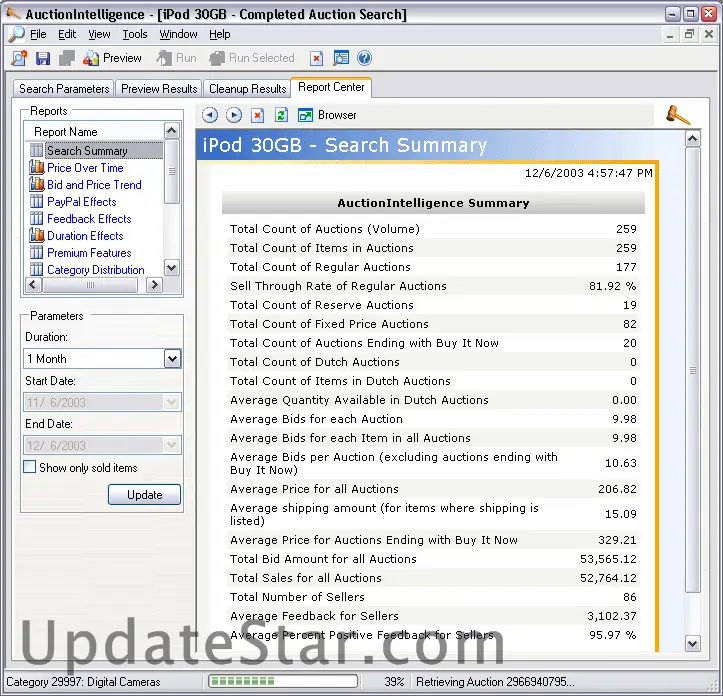723x696 pixels.
Task: Open the PayPal Effects report
Action: pos(82,202)
